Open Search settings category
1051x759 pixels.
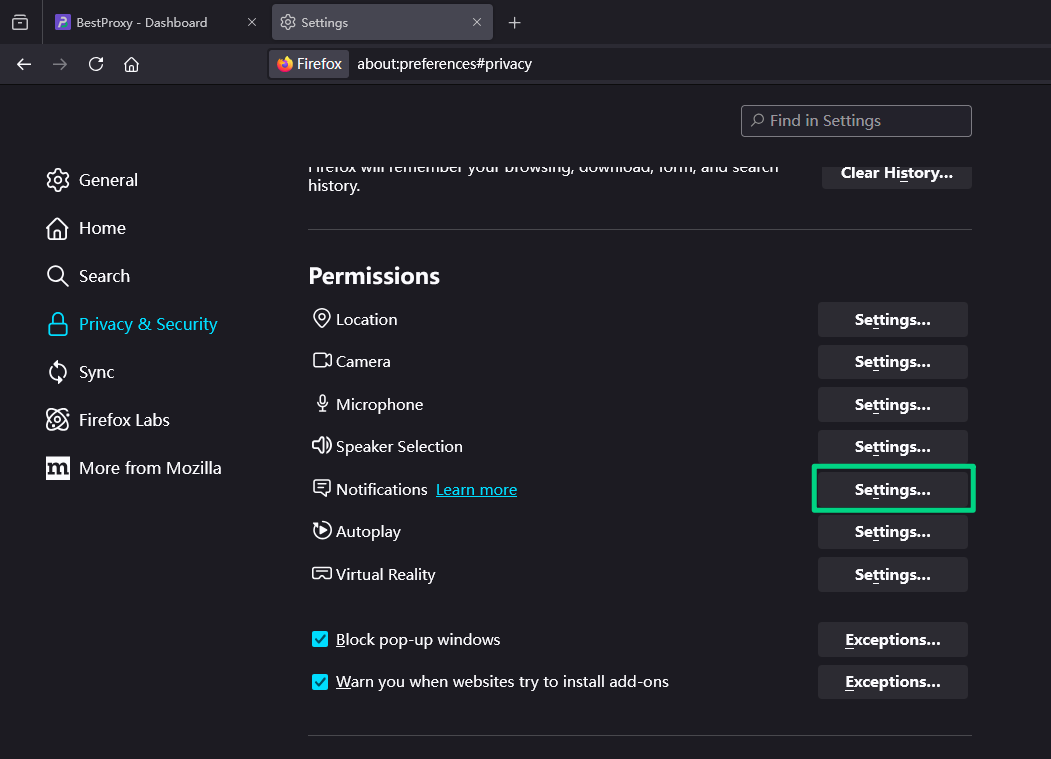pyautogui.click(x=88, y=276)
